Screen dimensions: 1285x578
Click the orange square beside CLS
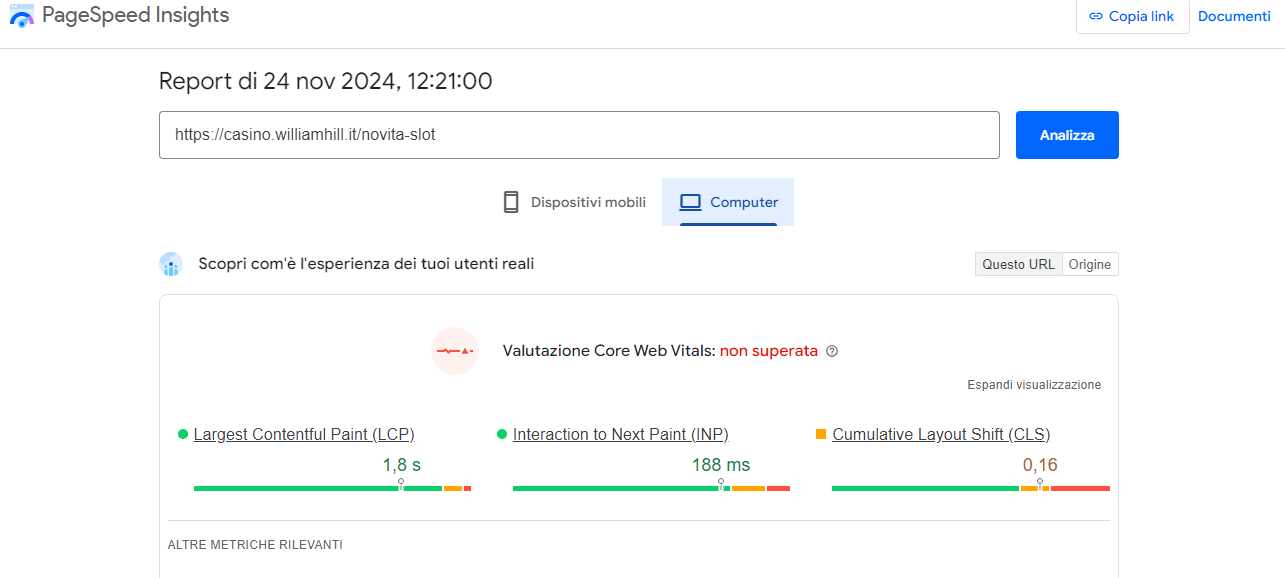point(821,434)
